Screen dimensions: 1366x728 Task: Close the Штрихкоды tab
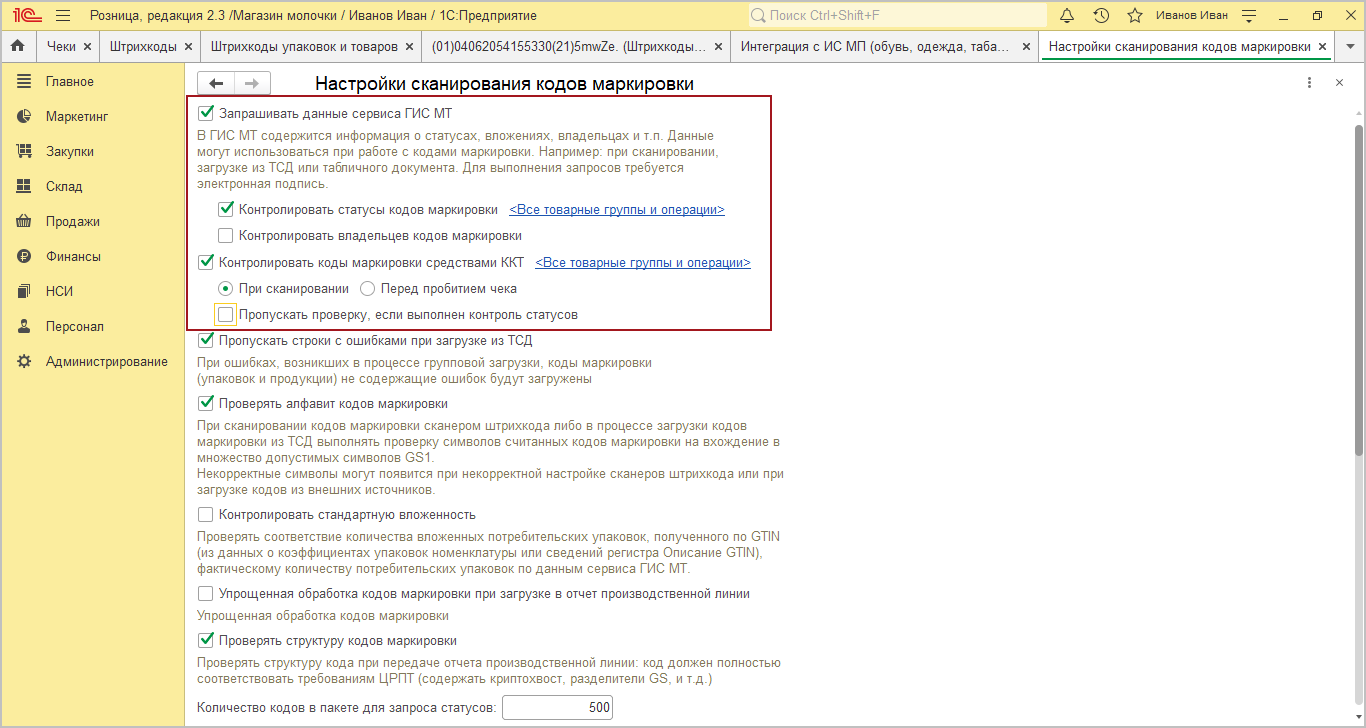pyautogui.click(x=189, y=47)
